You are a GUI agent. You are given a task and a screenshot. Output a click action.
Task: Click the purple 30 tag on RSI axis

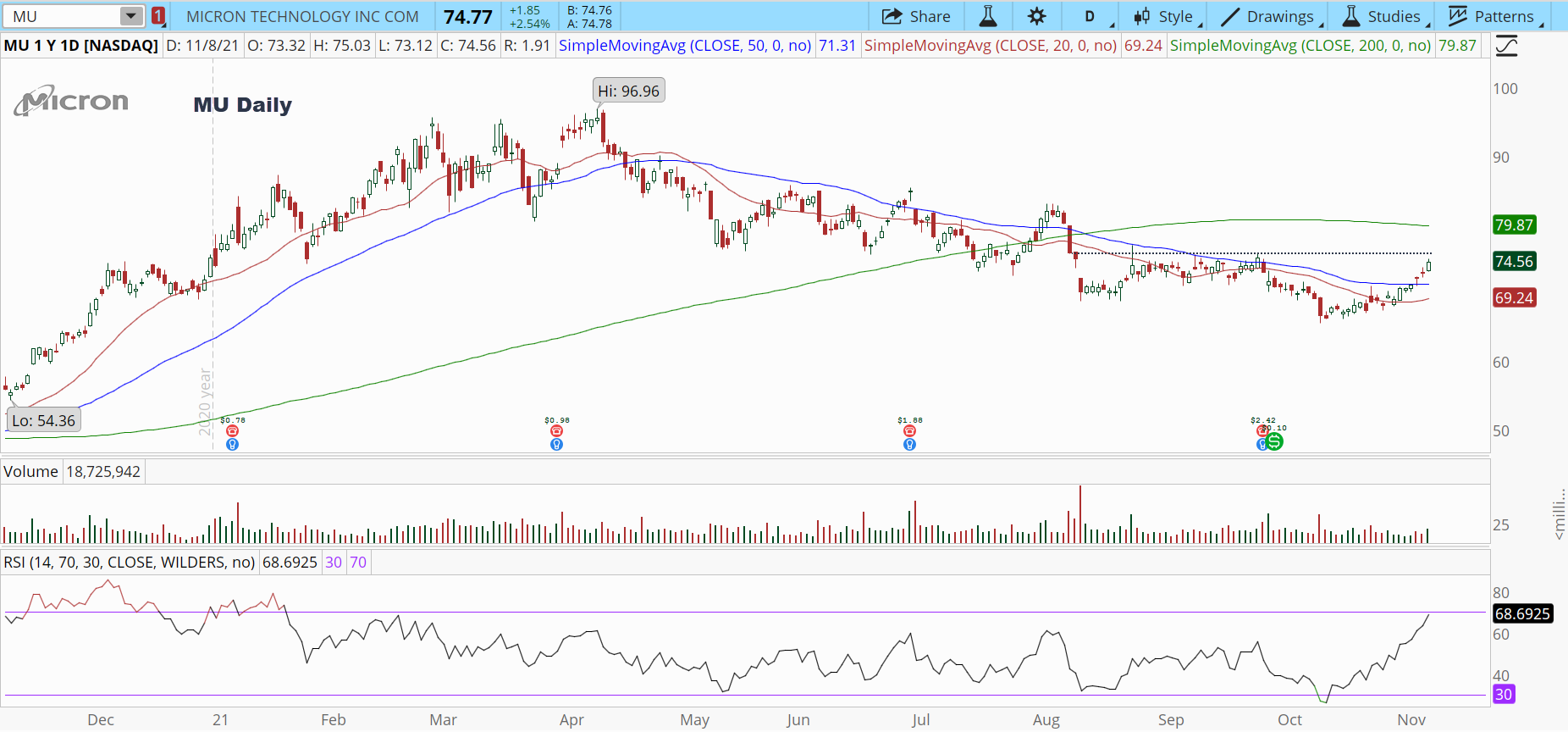pos(1504,695)
